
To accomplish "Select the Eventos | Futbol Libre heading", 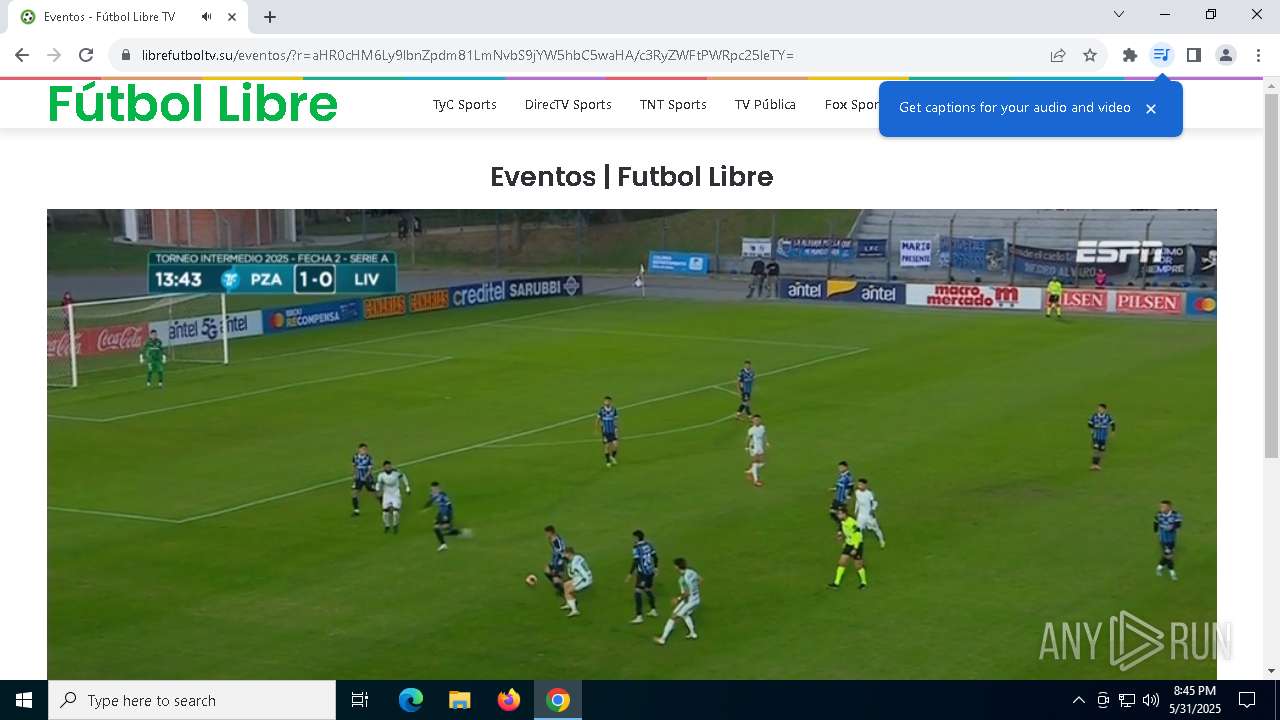I will 632,177.
